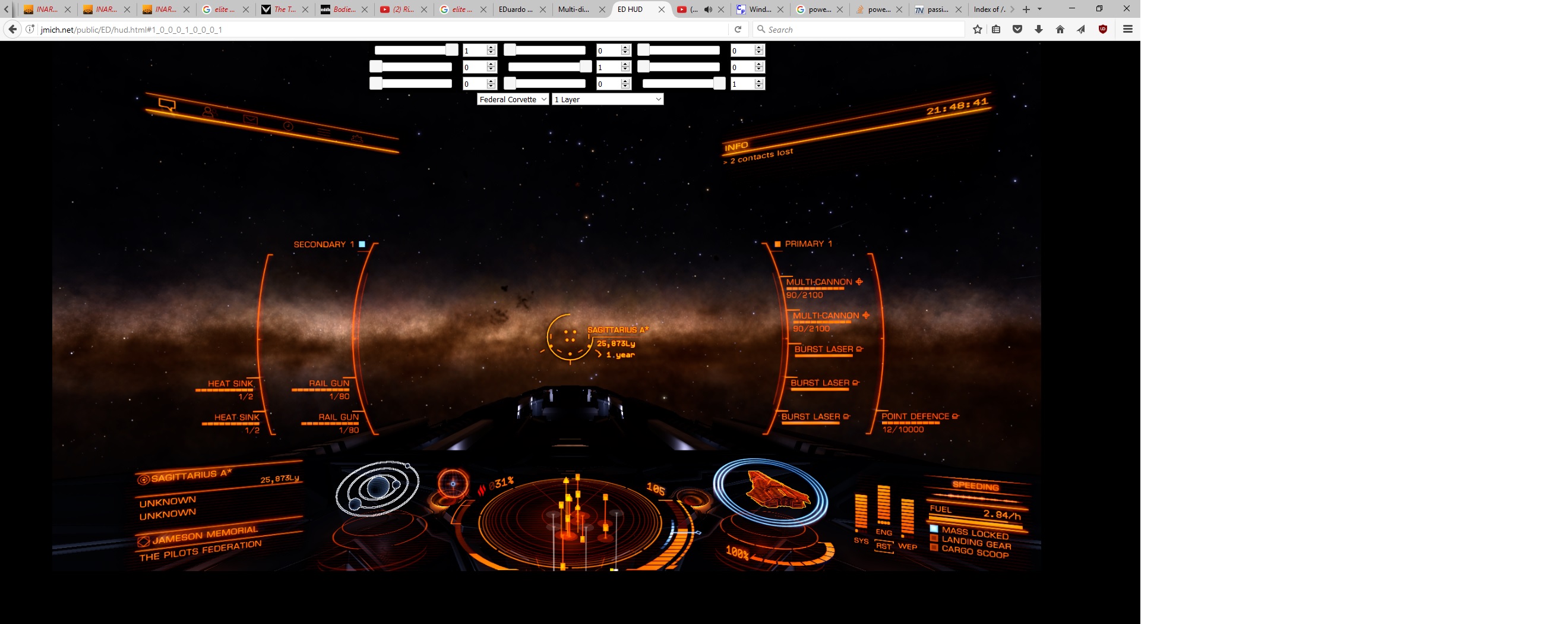1568x624 pixels.
Task: Click the JAMESON MEMORIAL destination text
Action: click(205, 535)
